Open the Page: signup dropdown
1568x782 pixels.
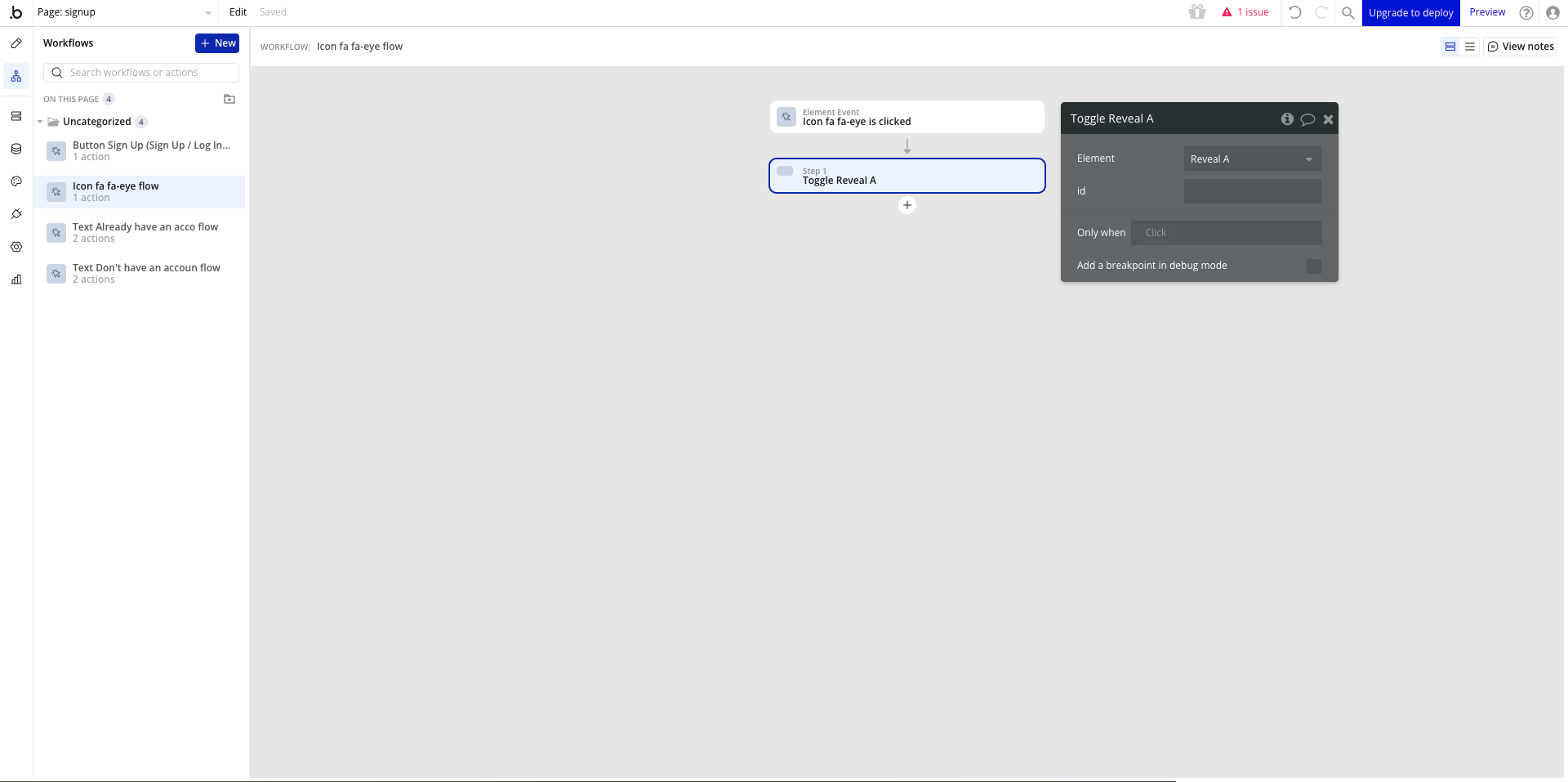pyautogui.click(x=125, y=12)
